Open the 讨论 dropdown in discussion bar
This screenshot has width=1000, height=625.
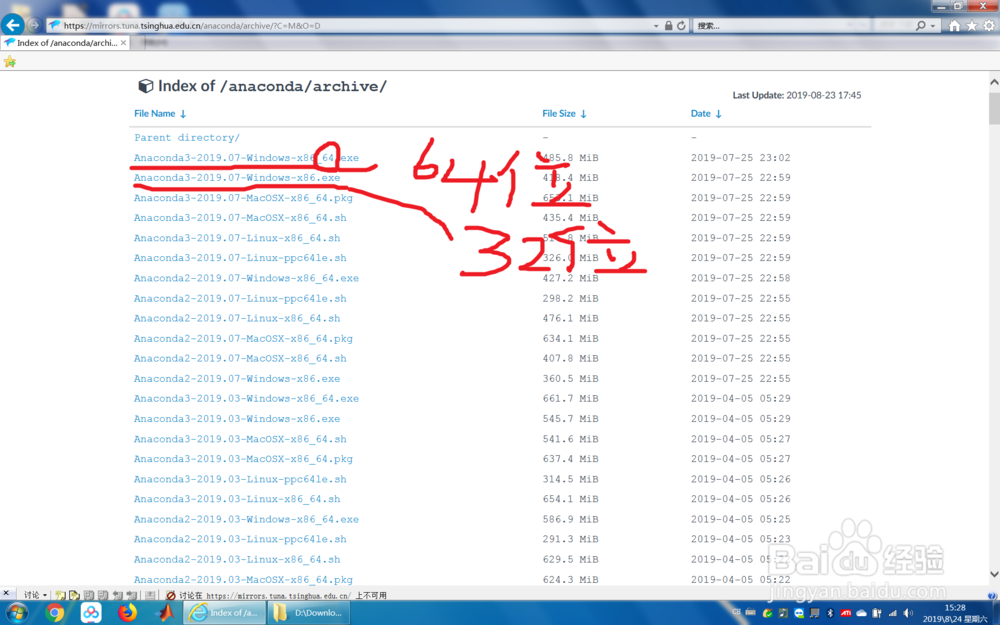click(x=36, y=595)
